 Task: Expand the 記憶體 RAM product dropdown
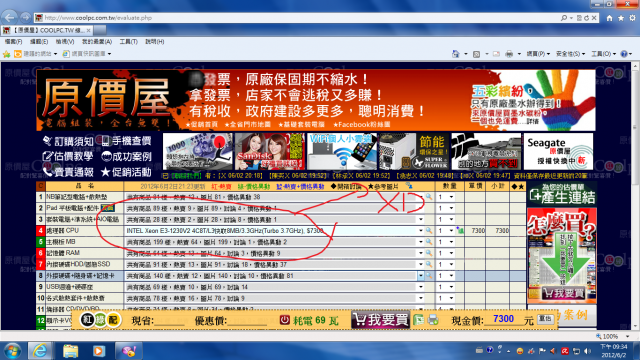pos(421,253)
